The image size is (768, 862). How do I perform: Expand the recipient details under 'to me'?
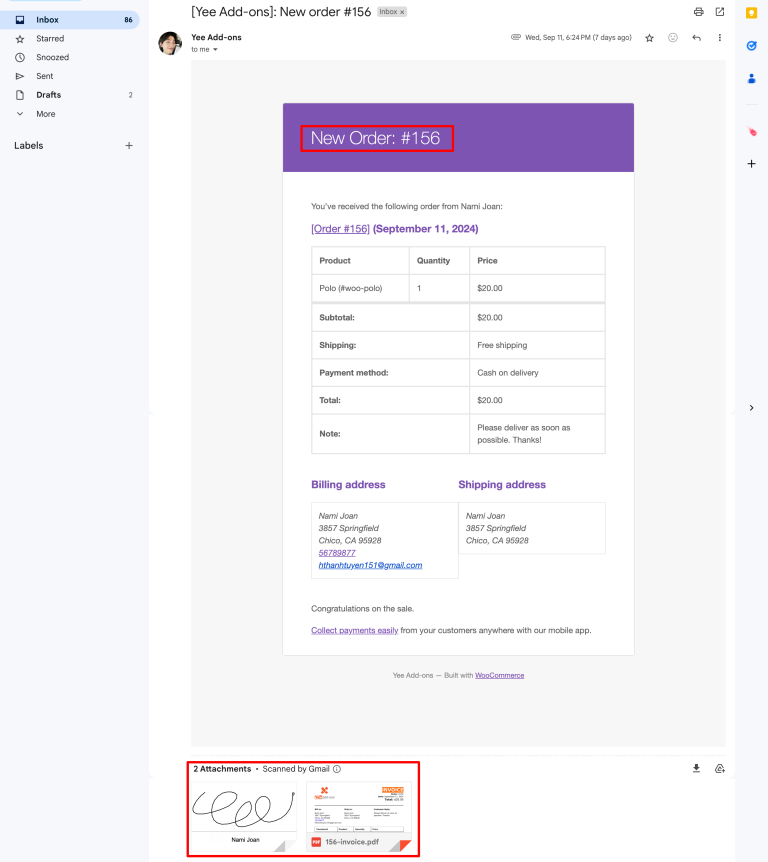pos(215,48)
